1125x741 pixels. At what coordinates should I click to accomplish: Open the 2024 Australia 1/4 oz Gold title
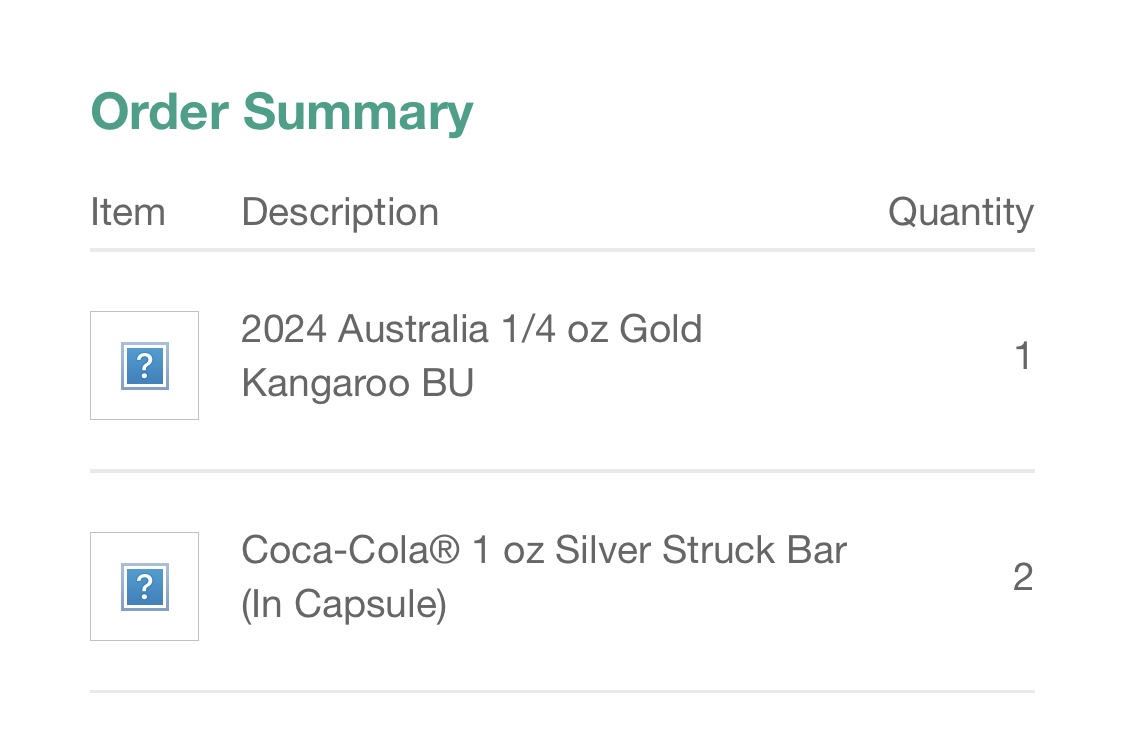(x=471, y=329)
